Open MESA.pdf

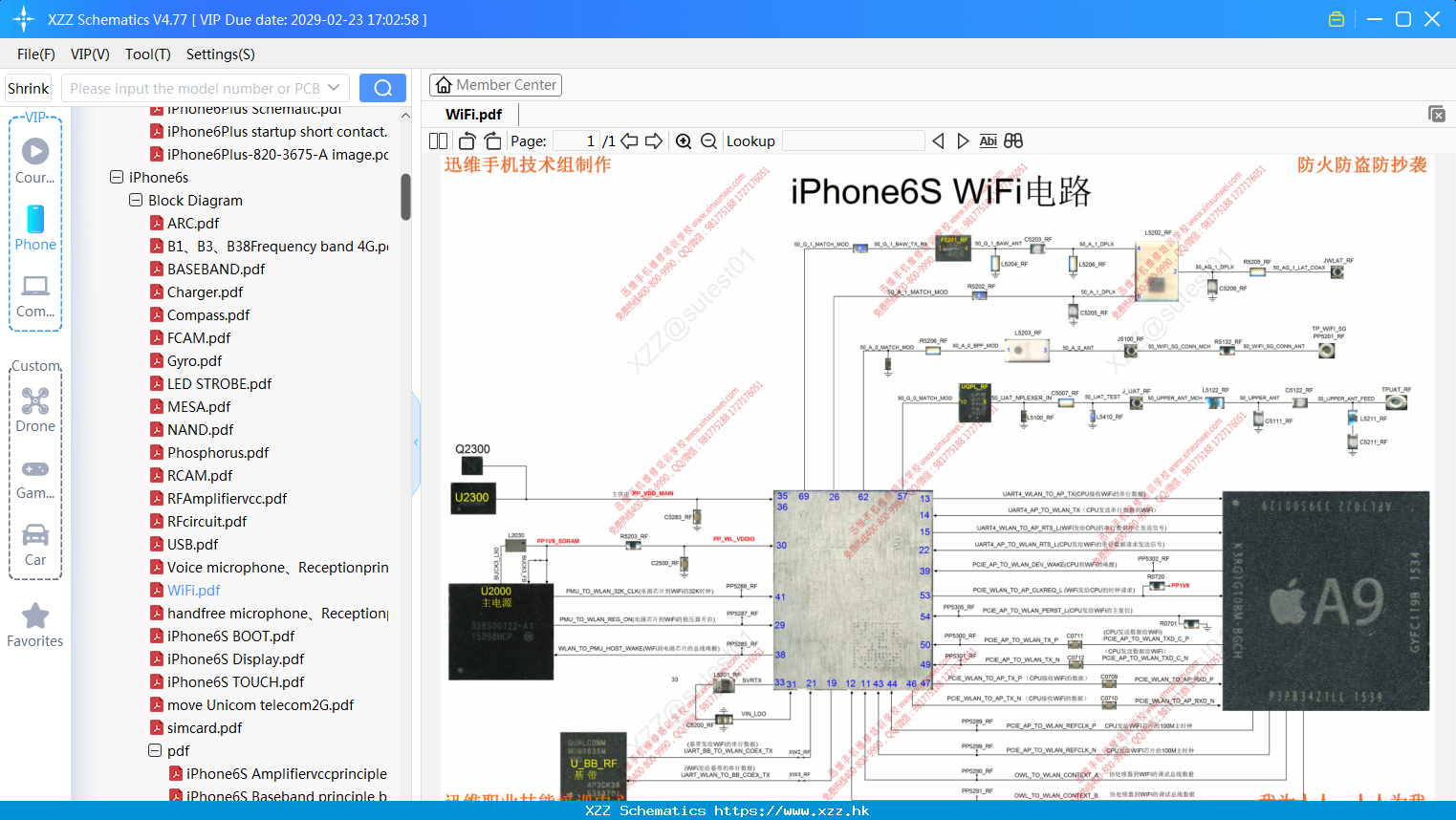click(x=199, y=406)
